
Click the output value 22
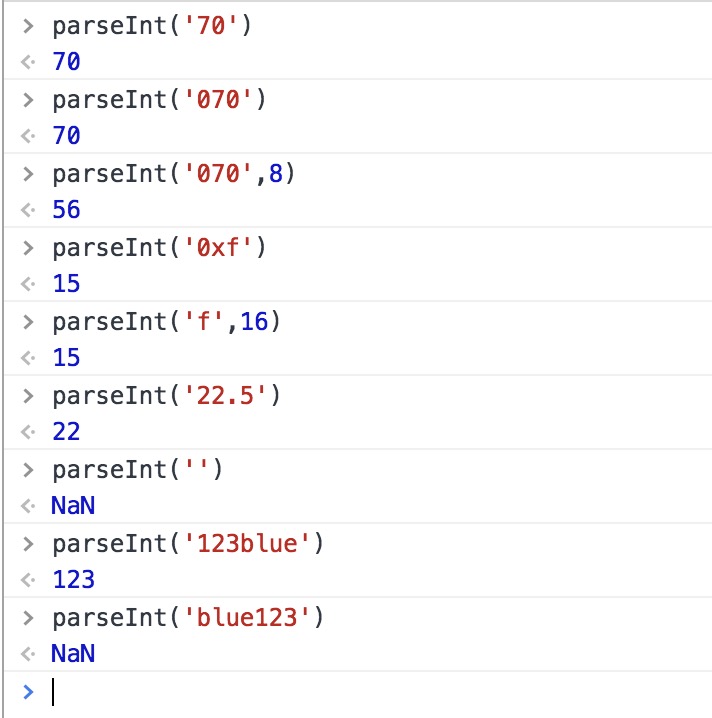[x=66, y=433]
